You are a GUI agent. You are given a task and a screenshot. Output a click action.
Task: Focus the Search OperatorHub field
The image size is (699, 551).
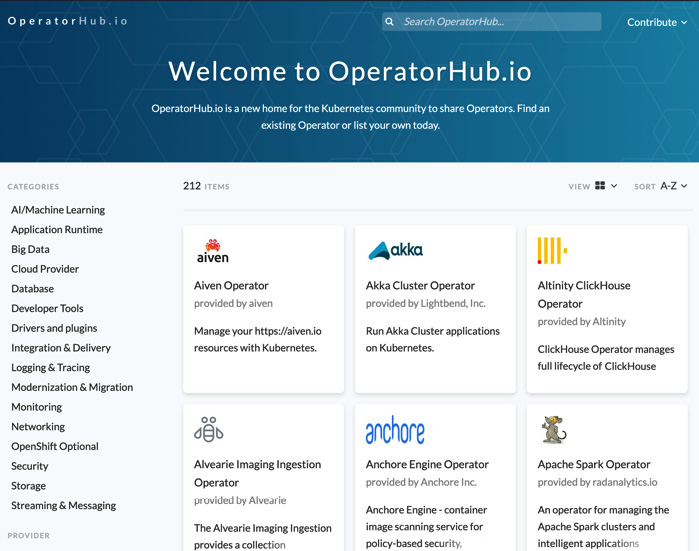click(x=491, y=21)
